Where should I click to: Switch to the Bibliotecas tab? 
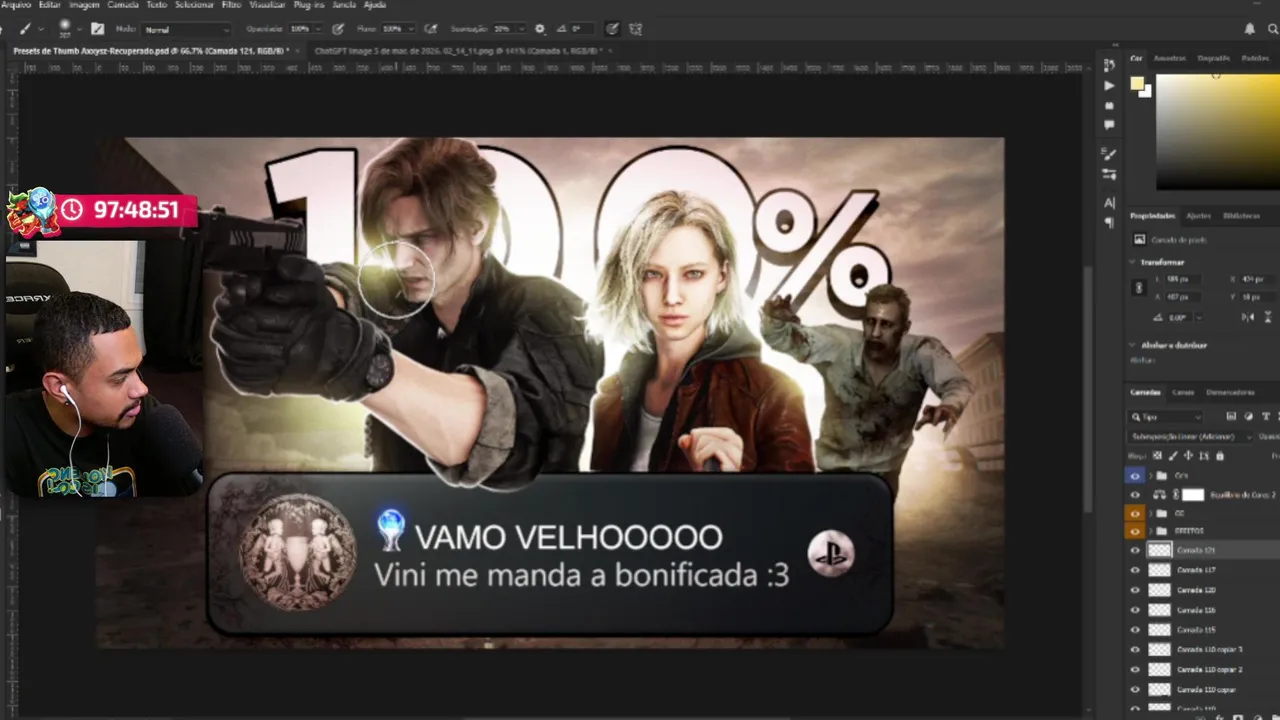1242,216
